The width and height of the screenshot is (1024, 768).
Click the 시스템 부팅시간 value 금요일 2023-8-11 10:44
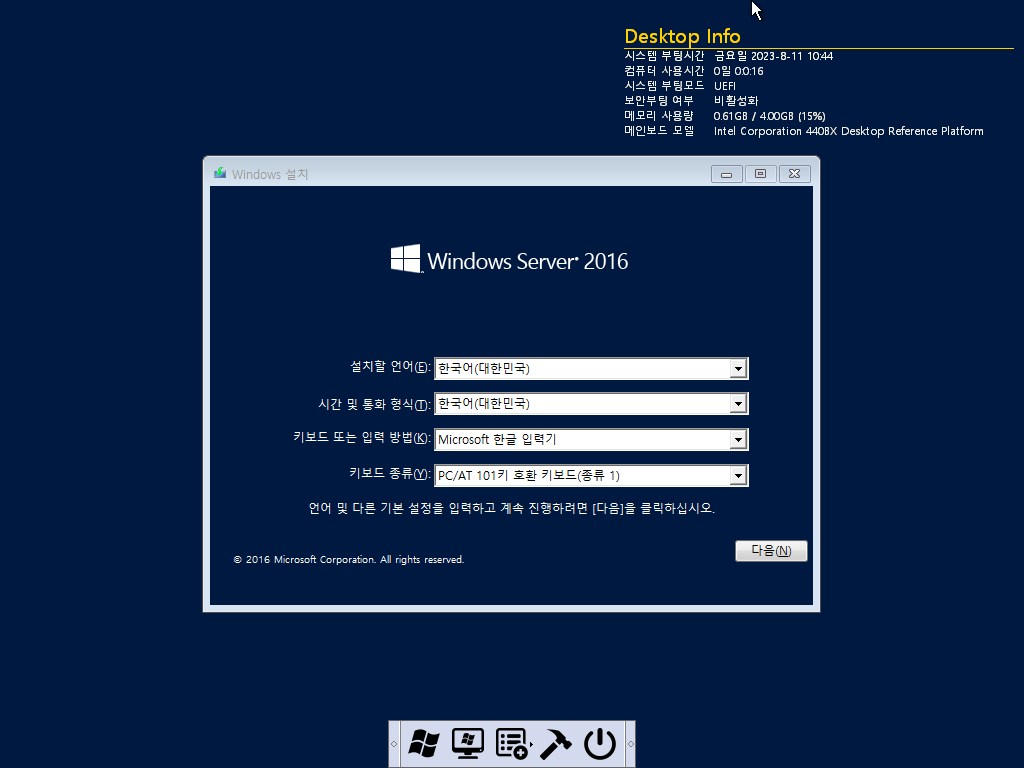point(773,56)
